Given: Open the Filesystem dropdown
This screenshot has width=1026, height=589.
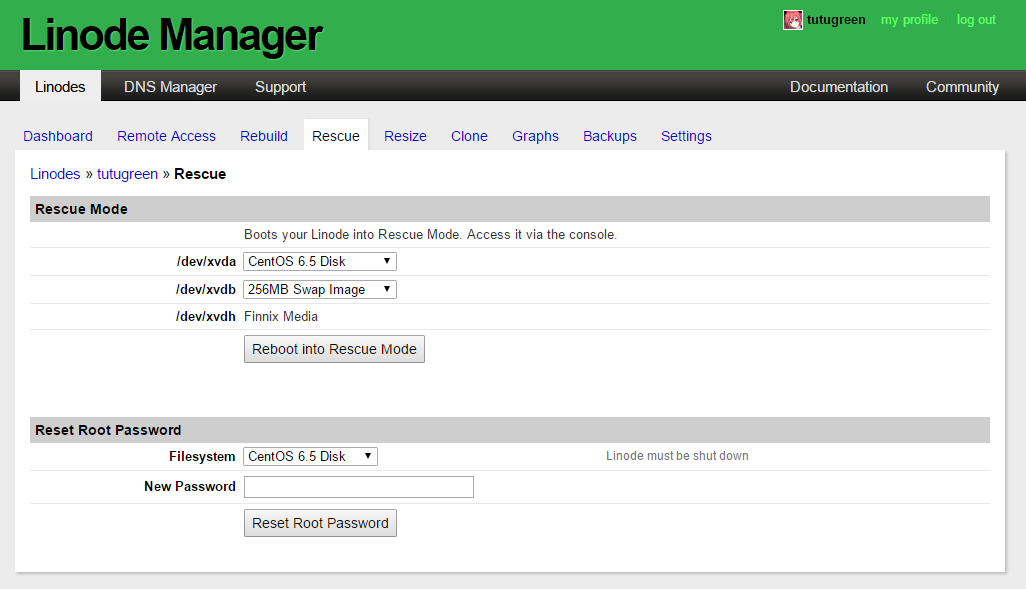Looking at the screenshot, I should tap(310, 456).
